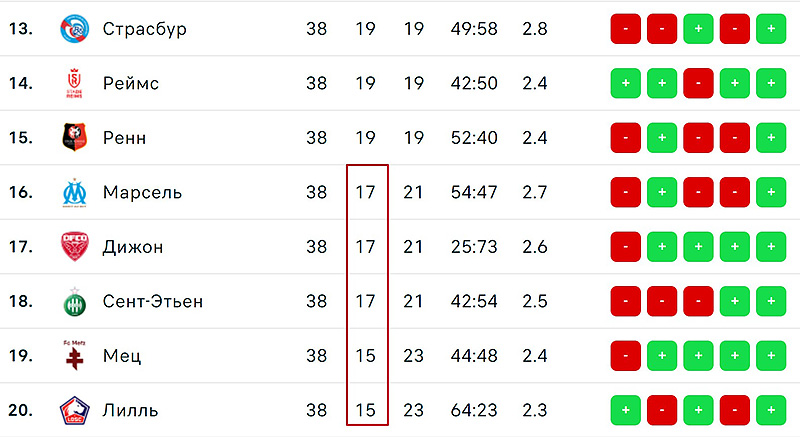This screenshot has width=800, height=437.
Task: Open the Сент-Этьен team link
Action: click(x=153, y=301)
